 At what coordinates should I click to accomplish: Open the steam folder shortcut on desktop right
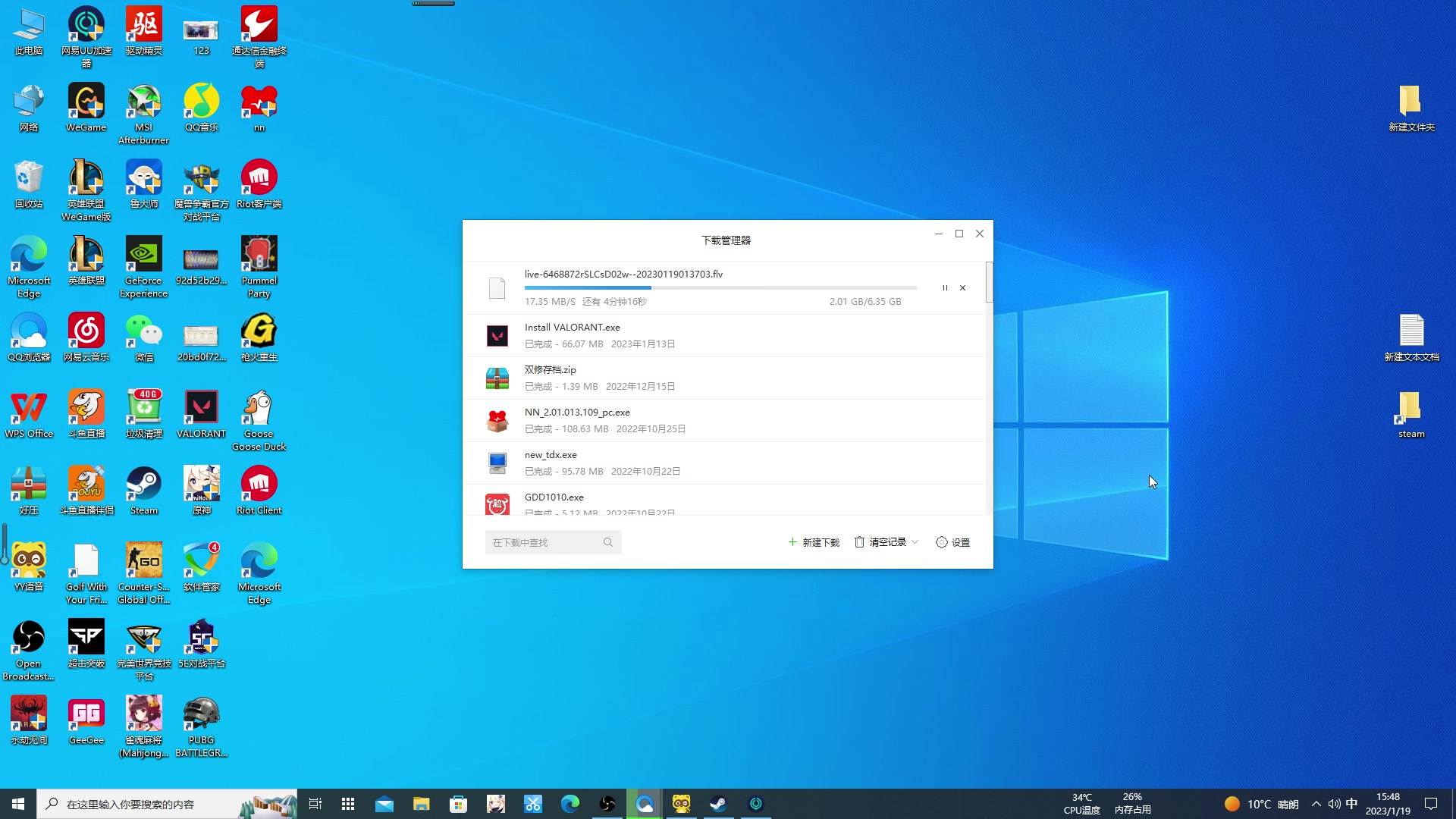(x=1411, y=415)
